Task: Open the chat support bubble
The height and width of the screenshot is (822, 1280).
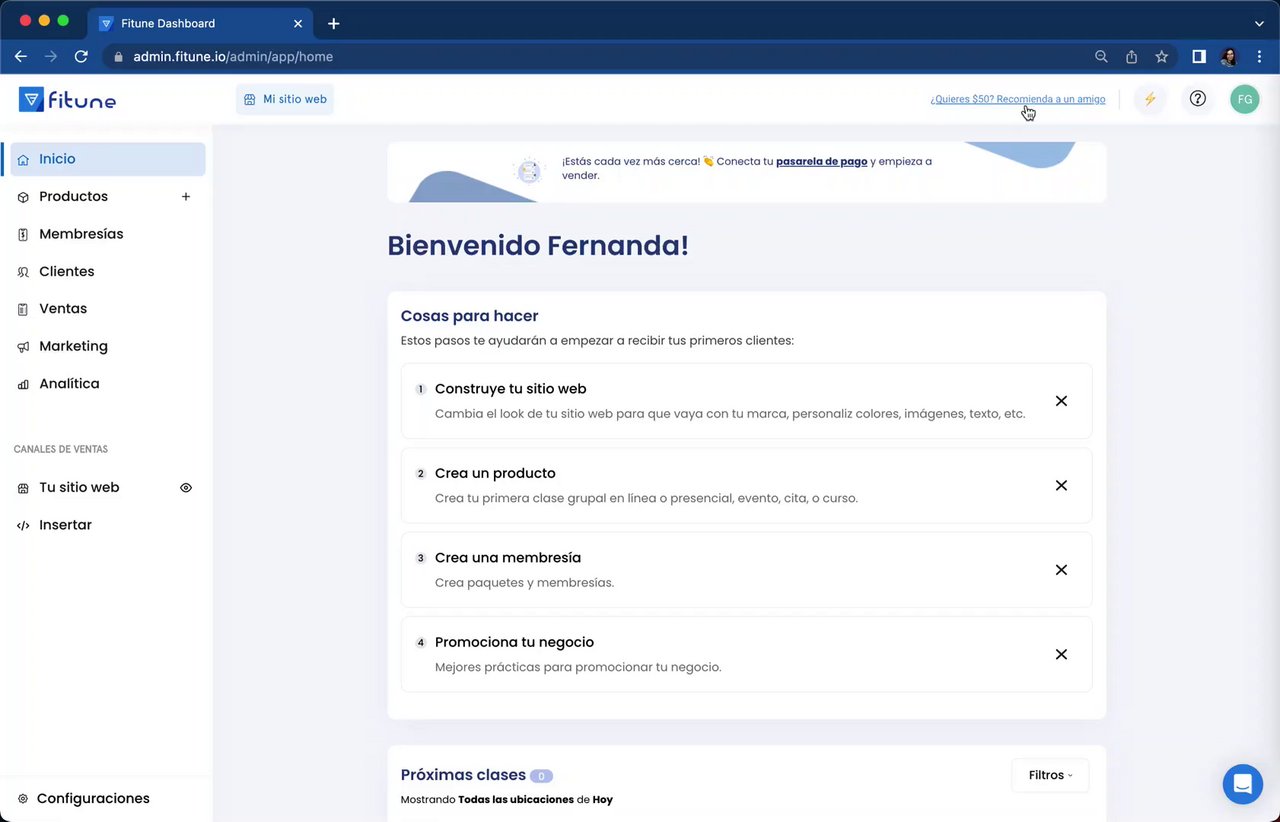Action: pyautogui.click(x=1242, y=784)
